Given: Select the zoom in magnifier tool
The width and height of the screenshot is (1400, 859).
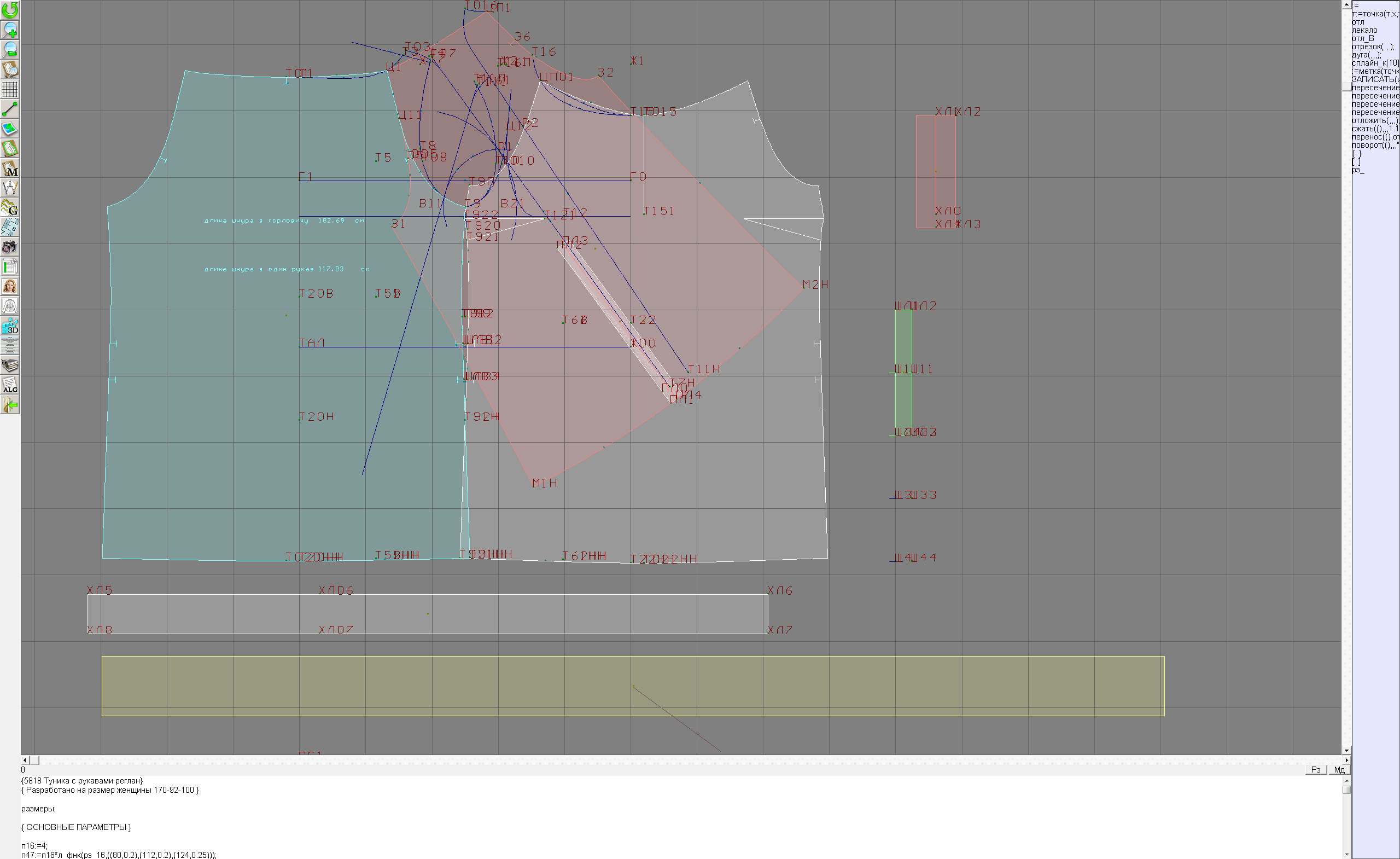Looking at the screenshot, I should [10, 30].
